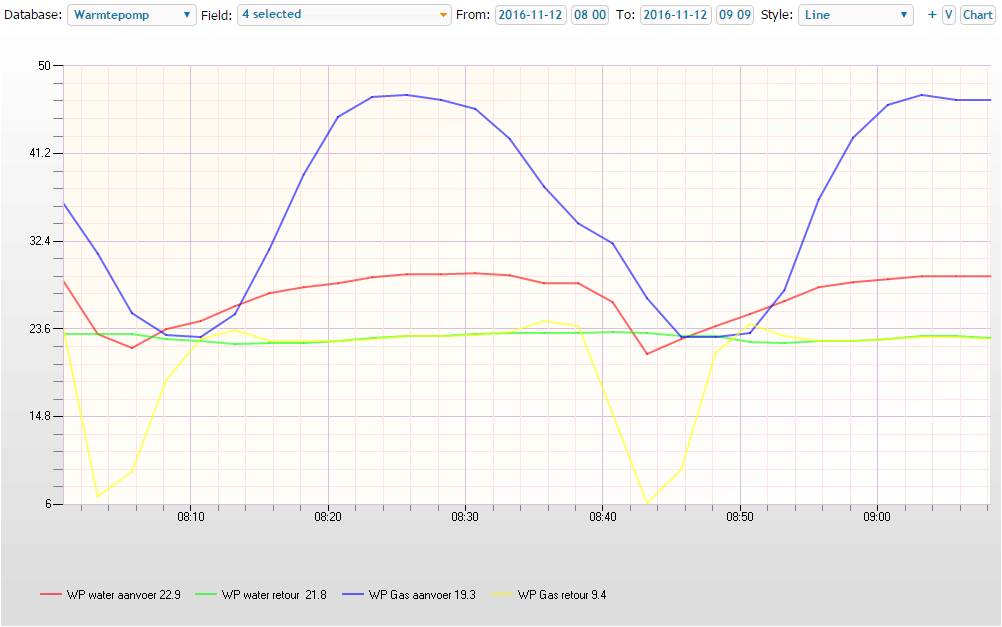
Task: Click the Database: label
Action: pos(33,15)
